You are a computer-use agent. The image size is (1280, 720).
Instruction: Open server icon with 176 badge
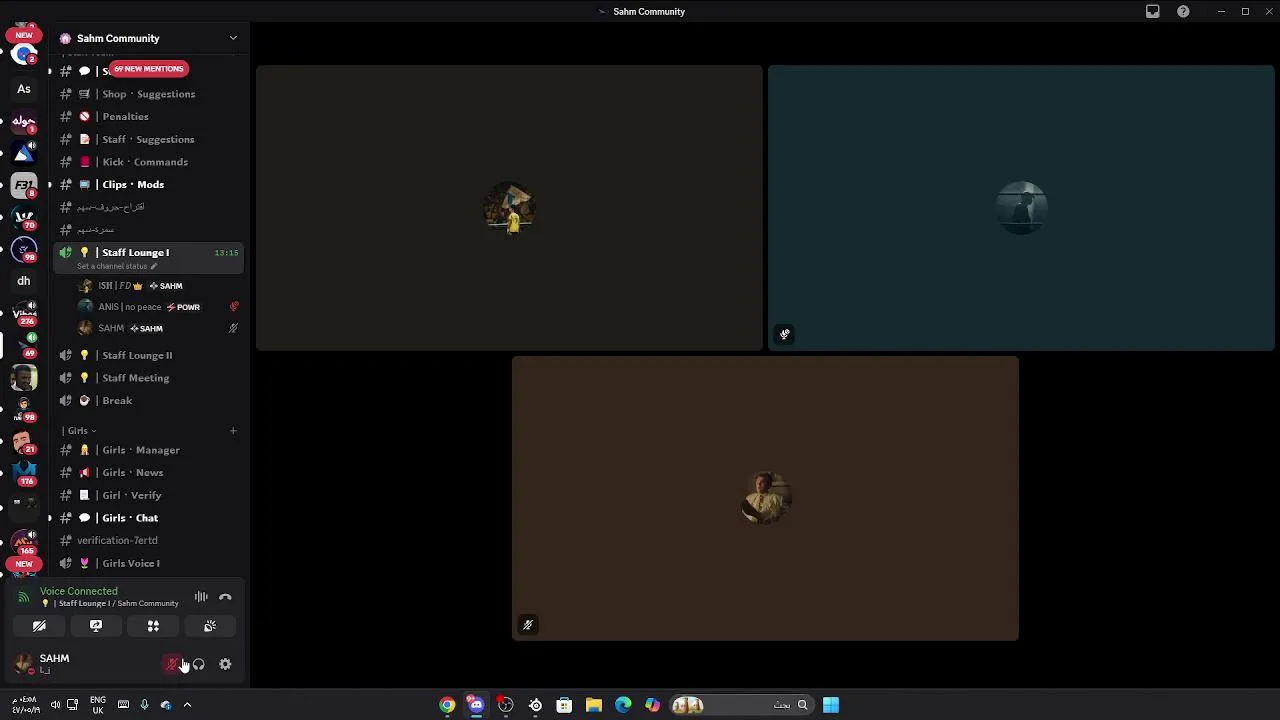(24, 472)
